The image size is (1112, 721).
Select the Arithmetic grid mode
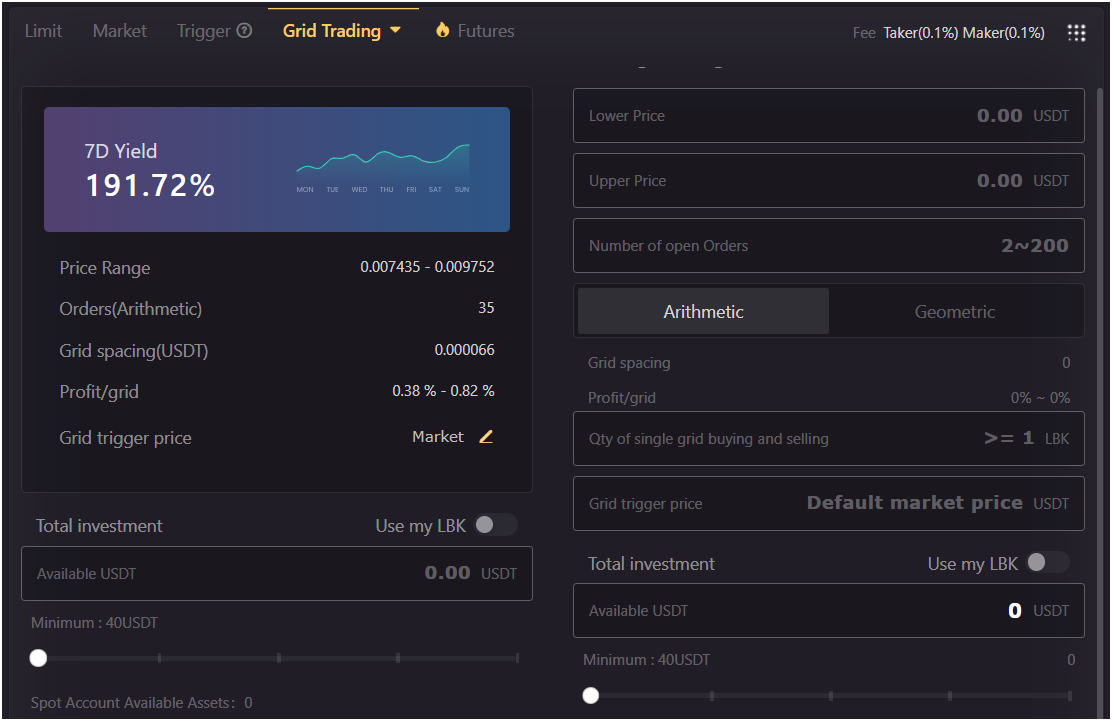702,311
